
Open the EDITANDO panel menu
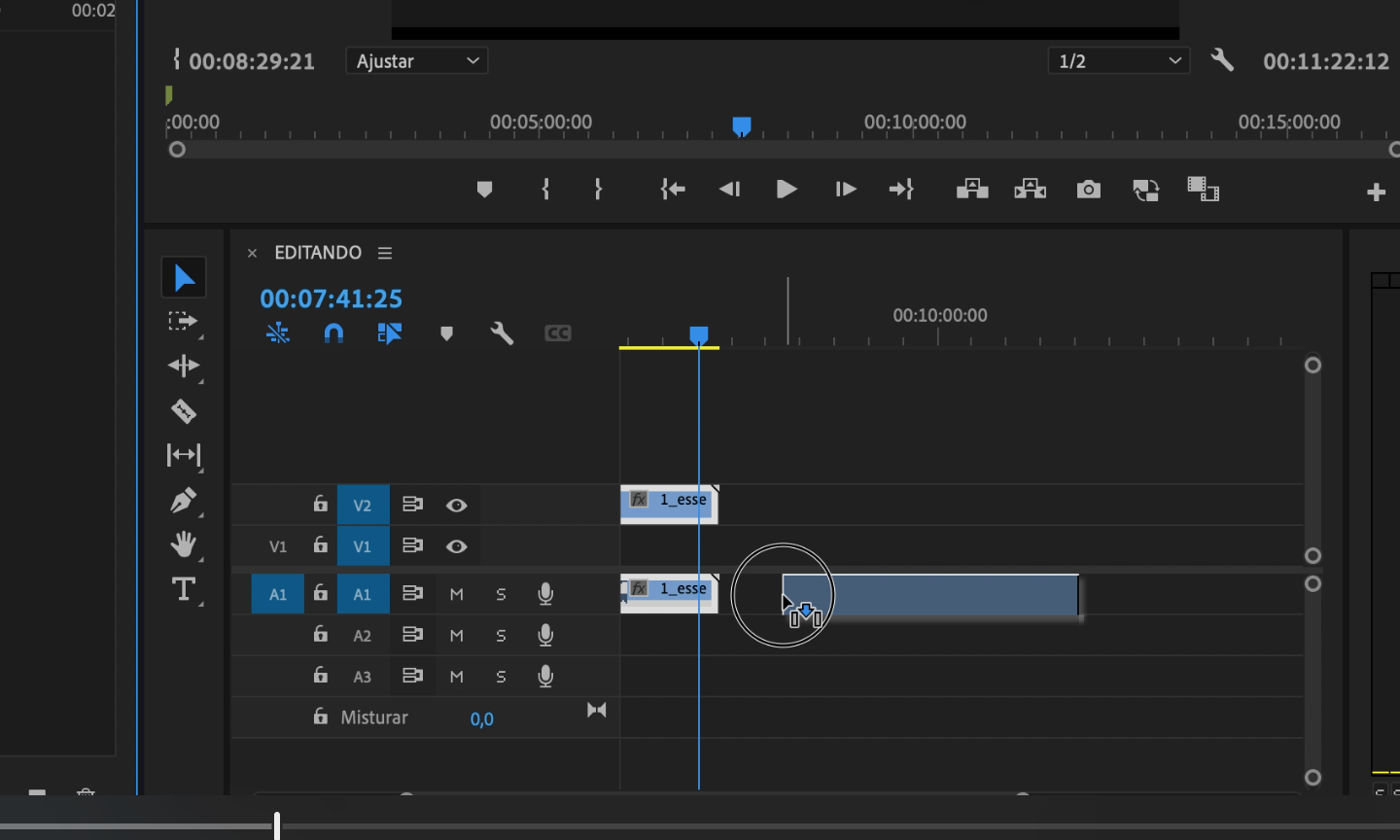coord(384,252)
